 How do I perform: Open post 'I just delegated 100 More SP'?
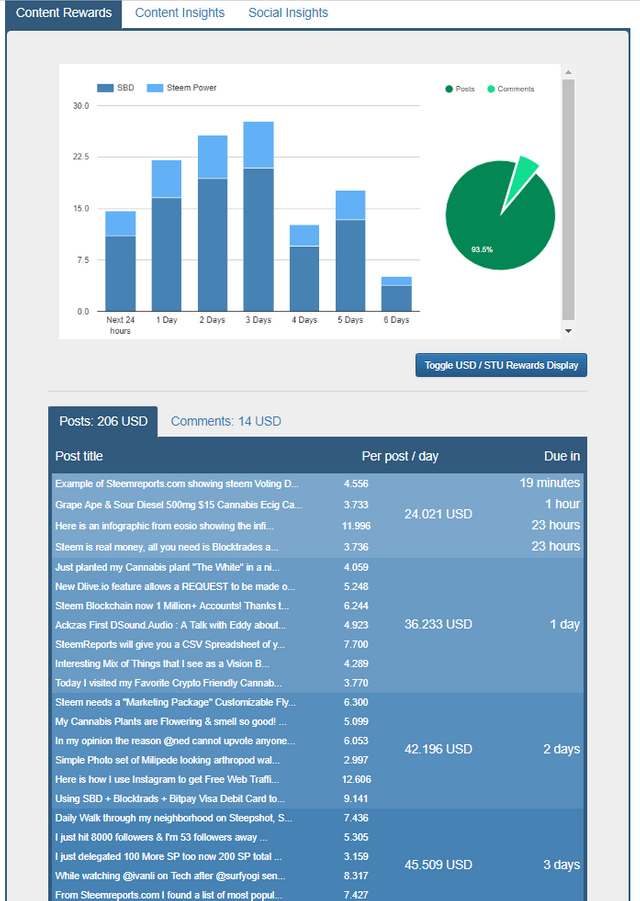click(x=168, y=857)
